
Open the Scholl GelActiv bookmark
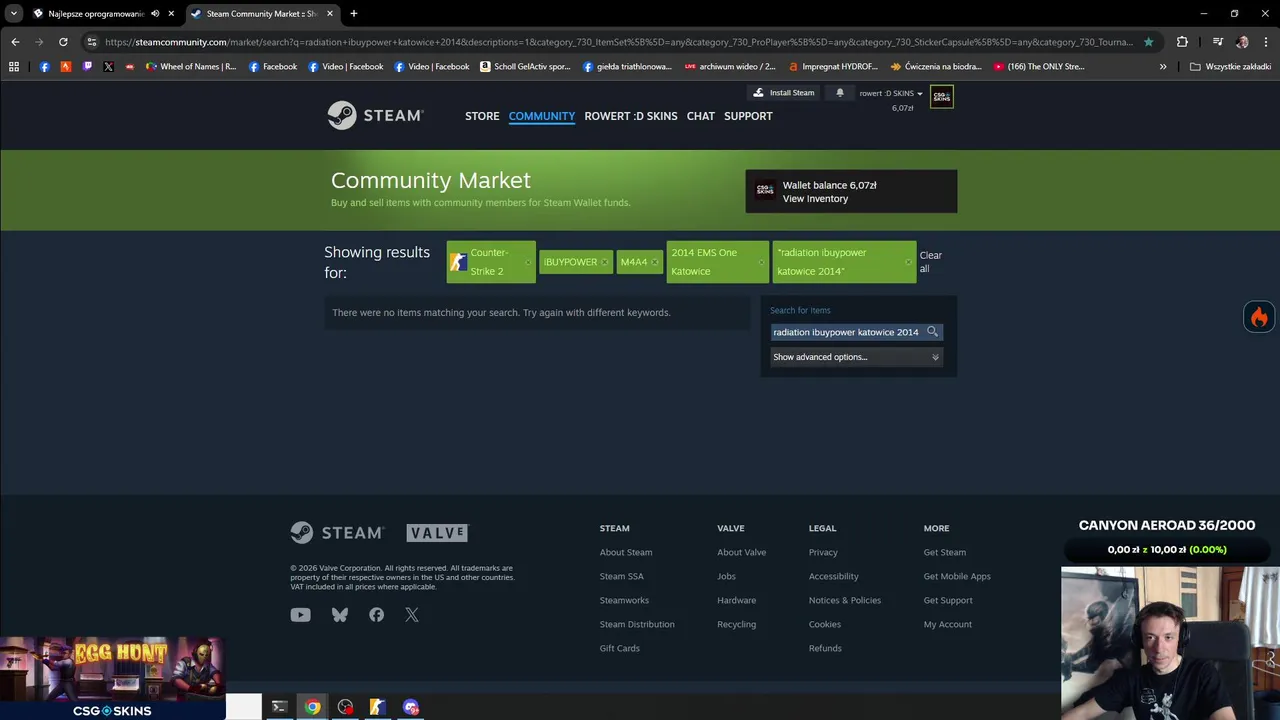coord(525,67)
